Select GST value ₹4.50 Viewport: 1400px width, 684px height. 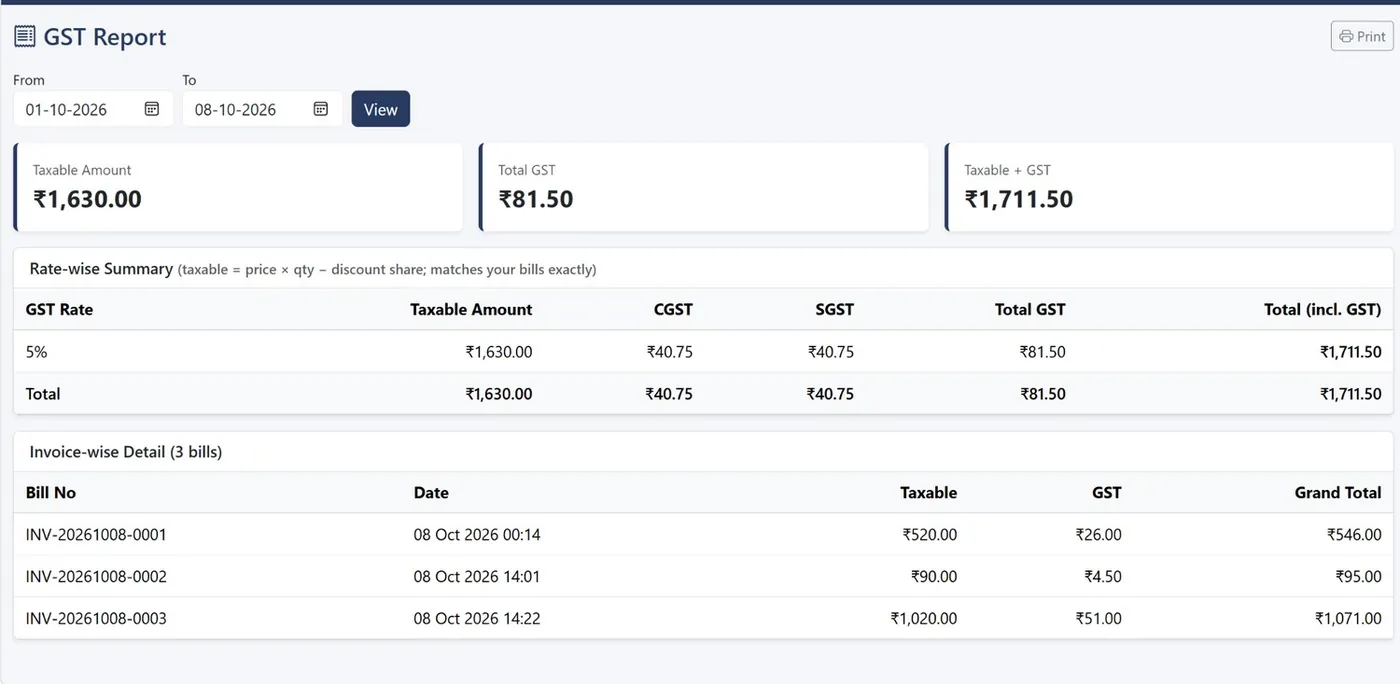click(x=1103, y=577)
